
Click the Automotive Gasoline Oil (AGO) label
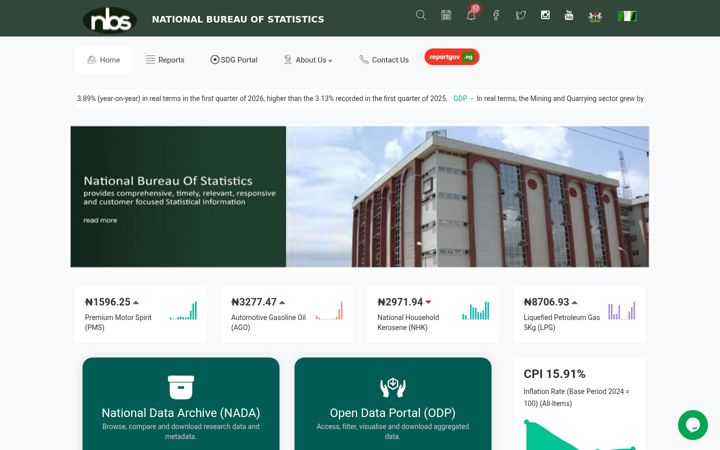click(x=268, y=322)
